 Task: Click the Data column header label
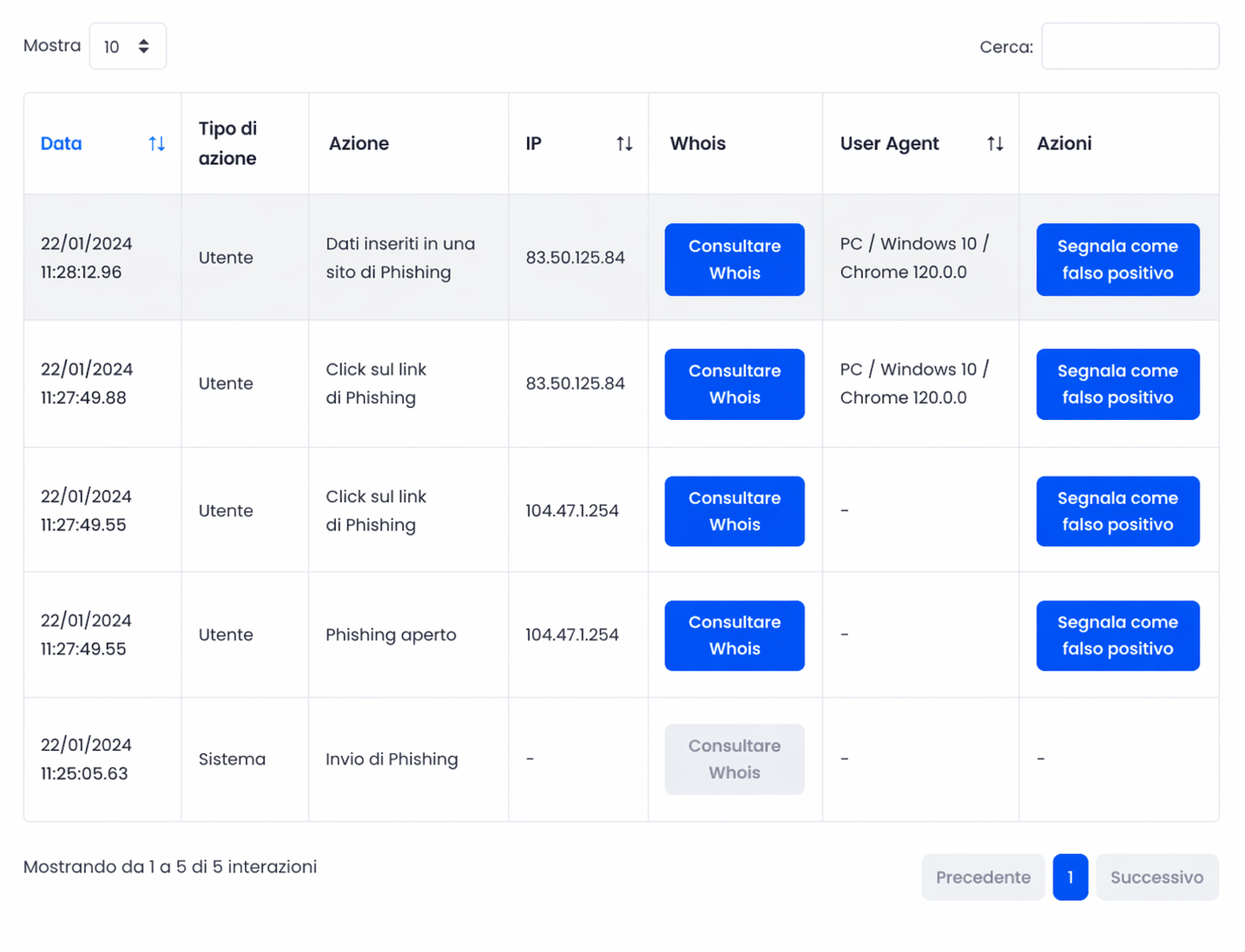(x=61, y=144)
